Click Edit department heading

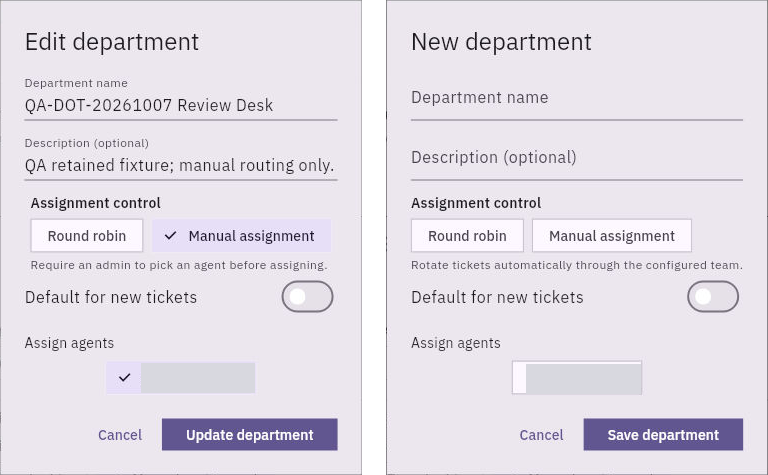pyautogui.click(x=112, y=42)
